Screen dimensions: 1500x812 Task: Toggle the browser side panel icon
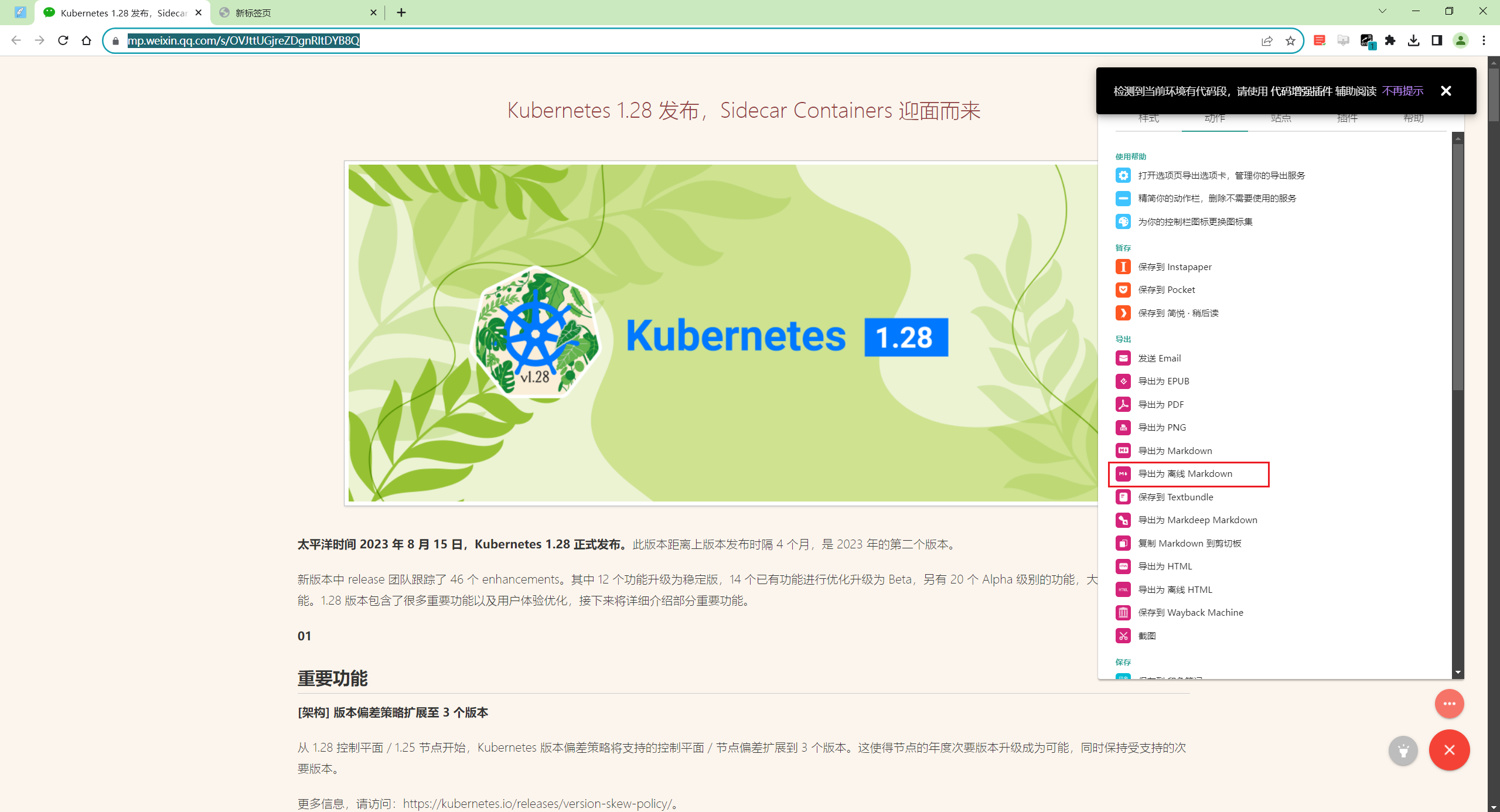coord(1436,40)
